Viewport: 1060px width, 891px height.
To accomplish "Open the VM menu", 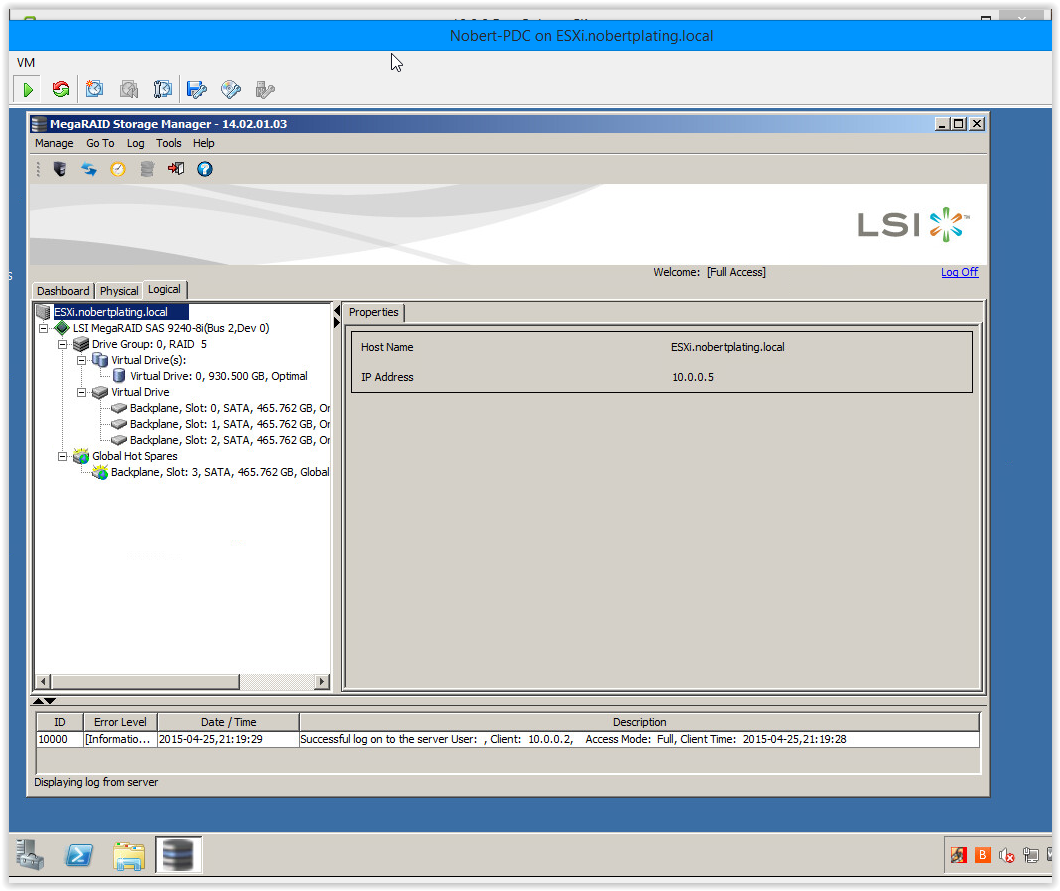I will tap(26, 63).
